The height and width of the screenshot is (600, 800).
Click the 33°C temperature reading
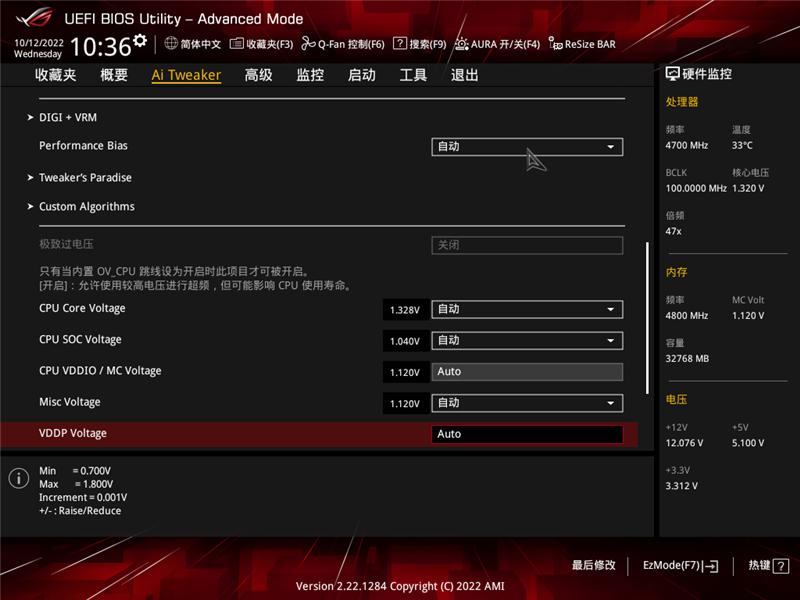click(742, 145)
